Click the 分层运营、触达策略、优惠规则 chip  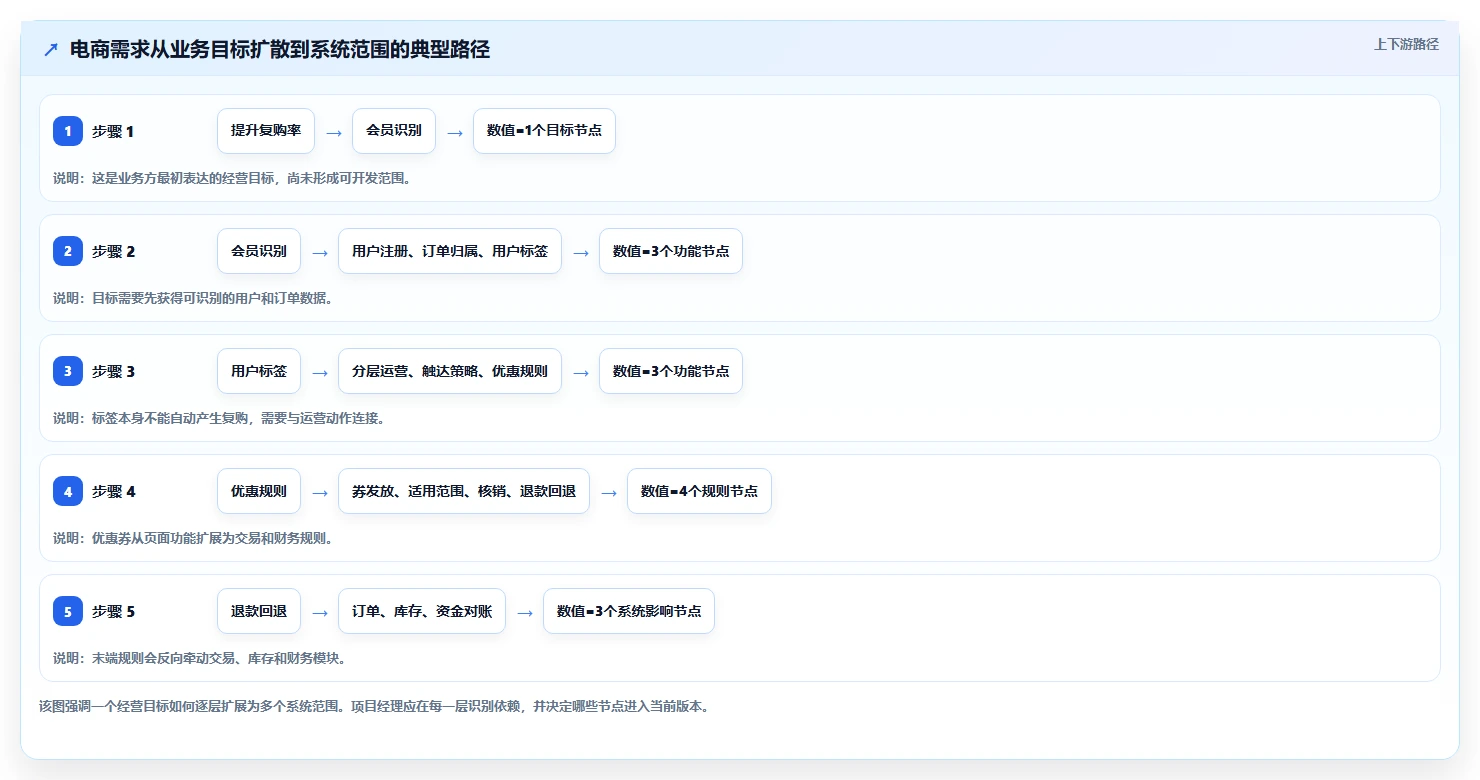[450, 371]
